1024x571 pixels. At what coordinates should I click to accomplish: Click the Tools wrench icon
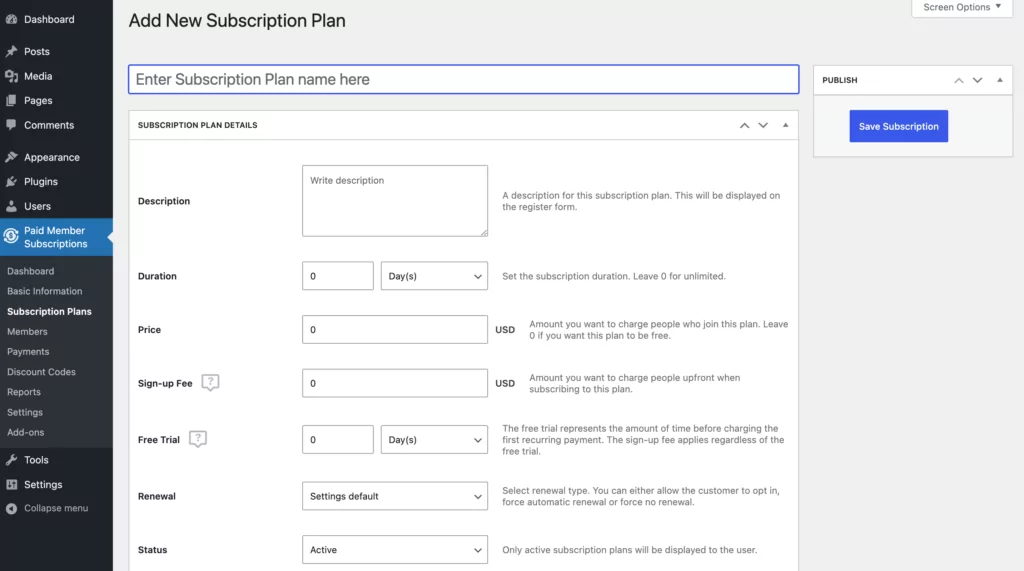(x=11, y=460)
